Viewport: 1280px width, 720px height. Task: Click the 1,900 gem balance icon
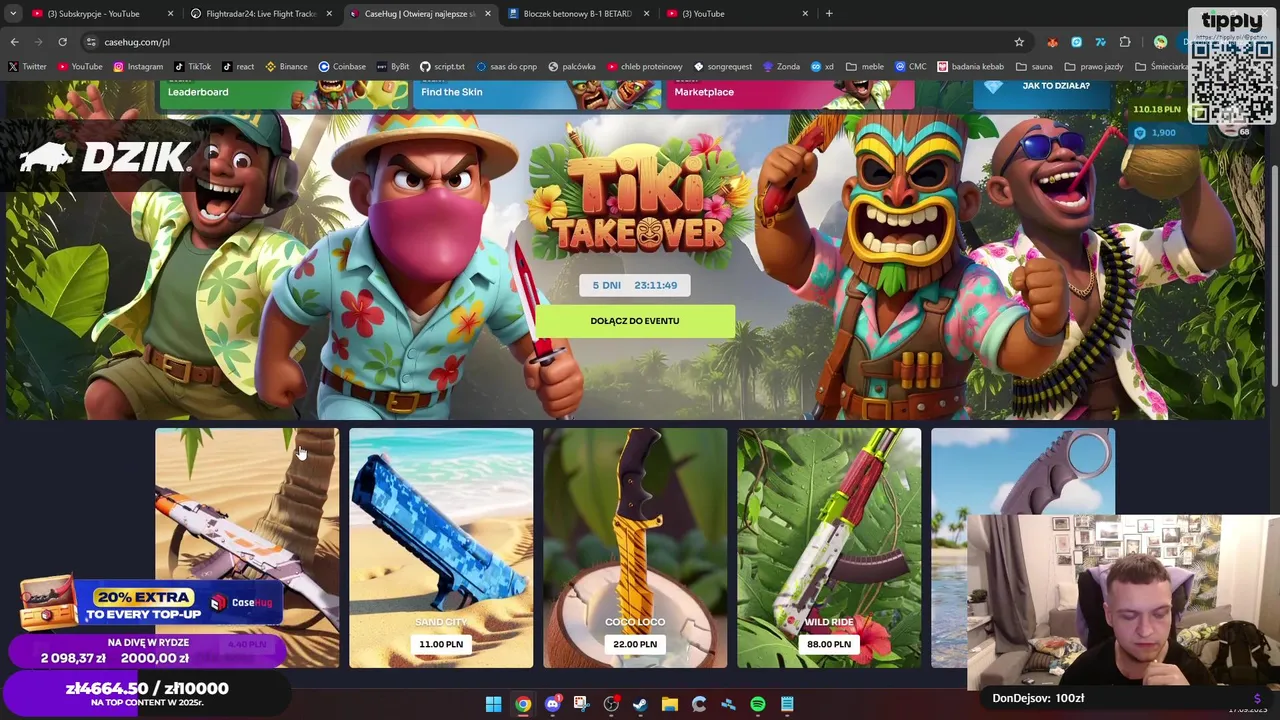click(x=1140, y=133)
